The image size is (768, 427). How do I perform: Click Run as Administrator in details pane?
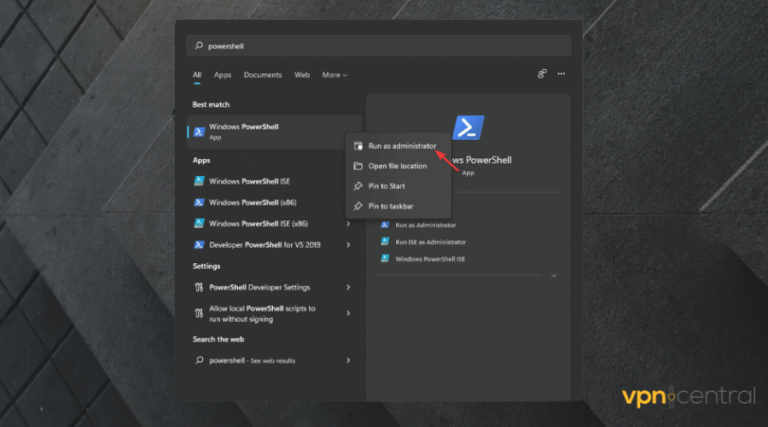426,225
